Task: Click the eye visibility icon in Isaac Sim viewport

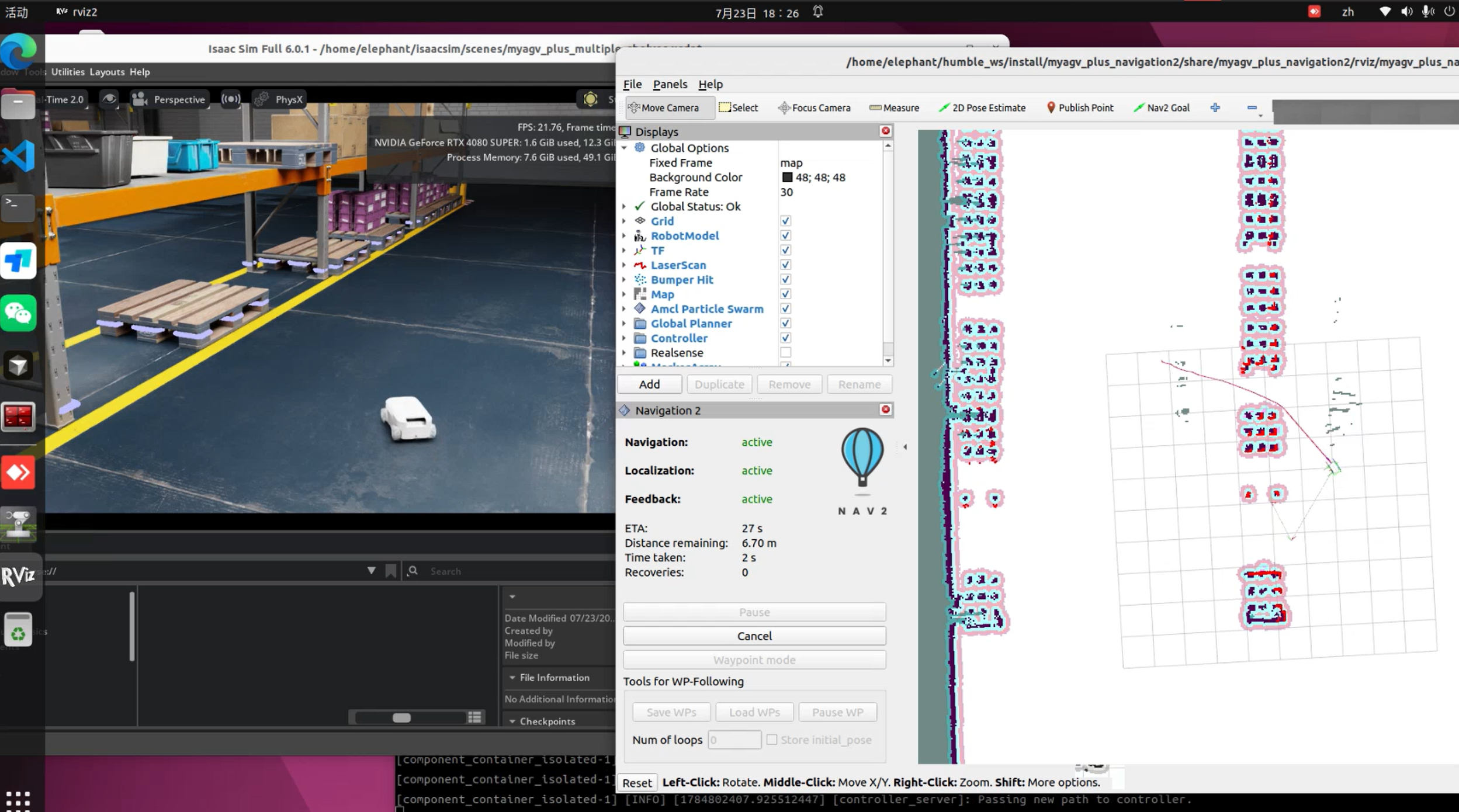Action: click(109, 99)
